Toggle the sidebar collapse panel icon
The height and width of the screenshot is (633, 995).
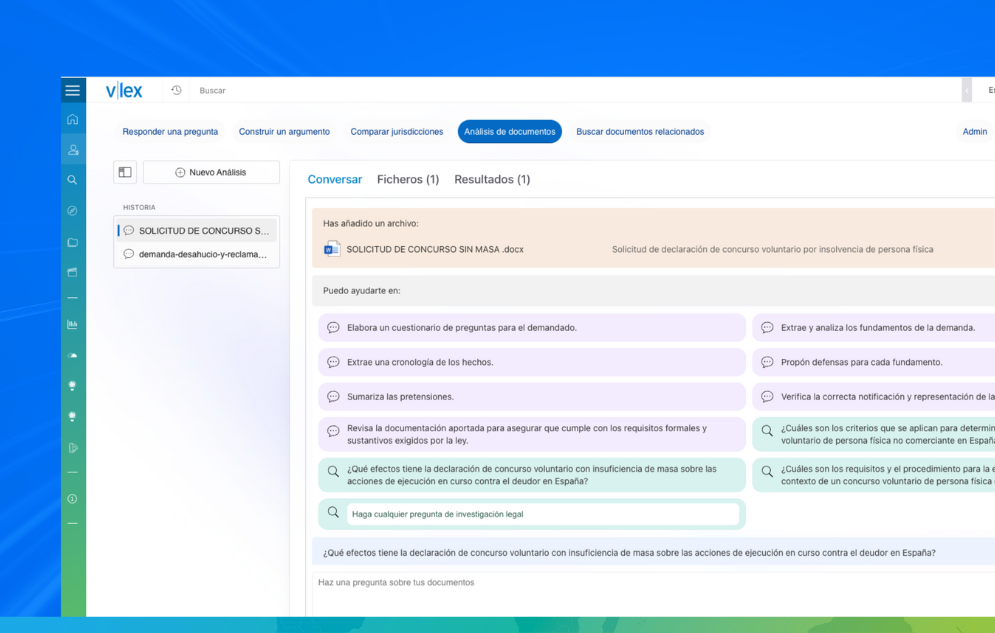(125, 172)
